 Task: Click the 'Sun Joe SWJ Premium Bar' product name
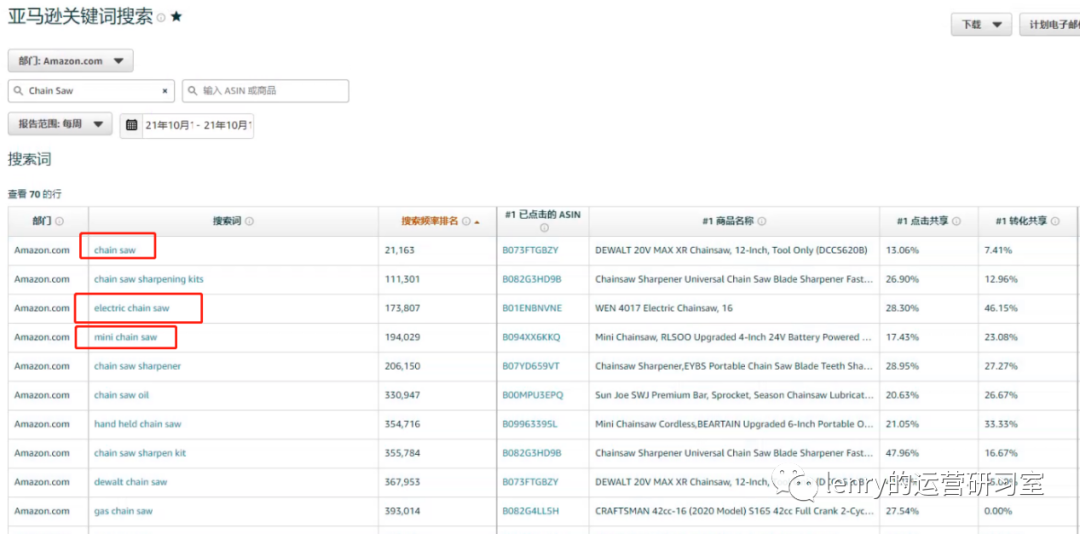[734, 395]
